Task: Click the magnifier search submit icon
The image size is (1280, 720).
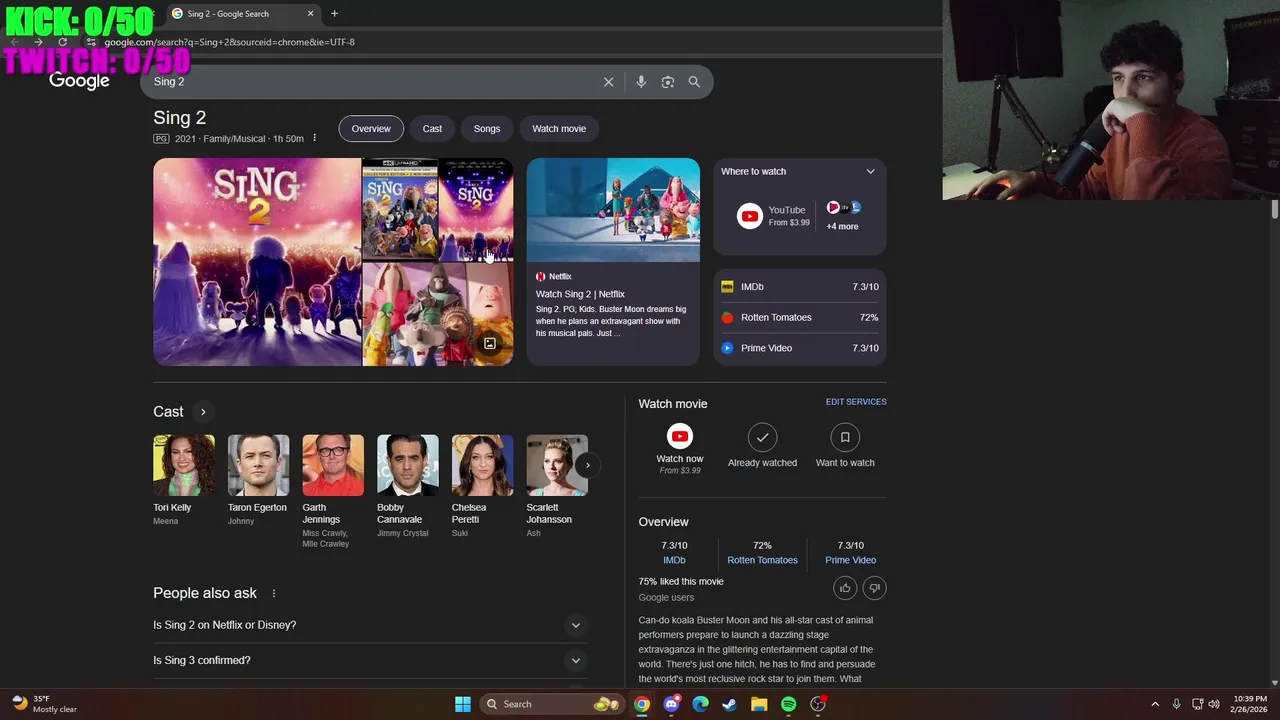Action: pos(694,82)
